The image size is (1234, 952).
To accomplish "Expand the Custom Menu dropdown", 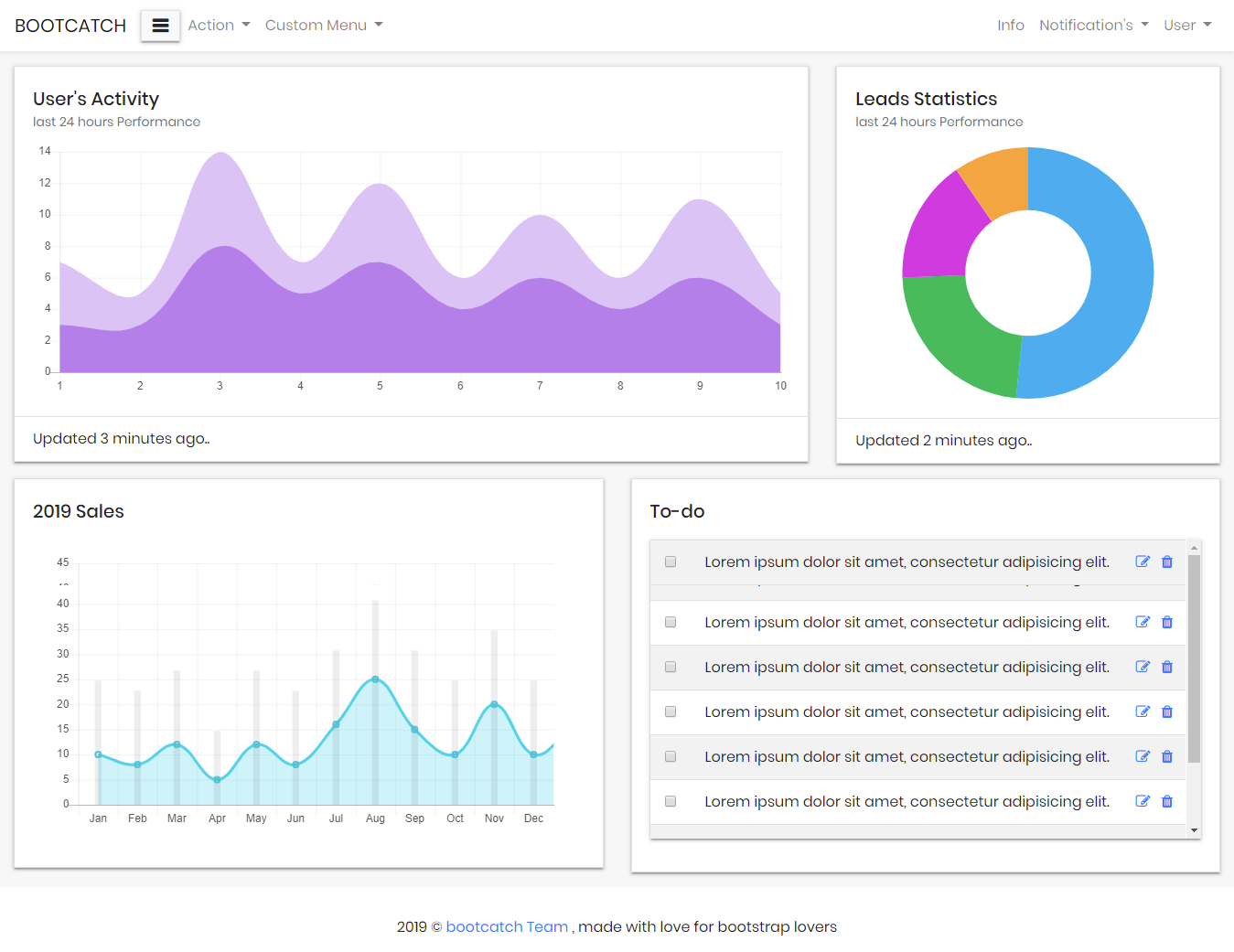I will pyautogui.click(x=324, y=26).
